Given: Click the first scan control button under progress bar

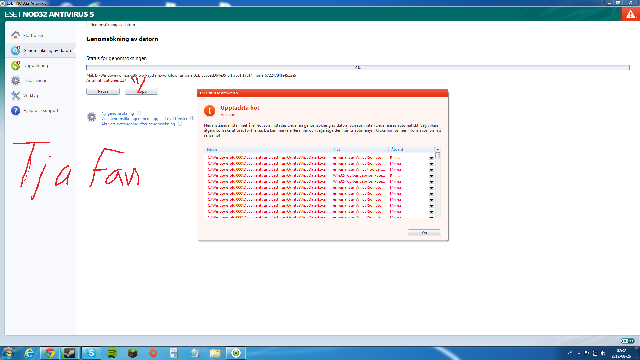Looking at the screenshot, I should click(103, 91).
